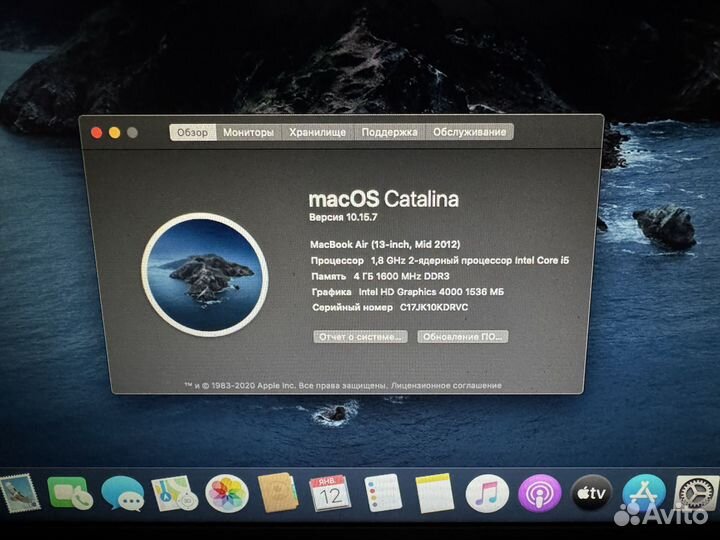Launch FaceTime from the Dock

pos(70,493)
